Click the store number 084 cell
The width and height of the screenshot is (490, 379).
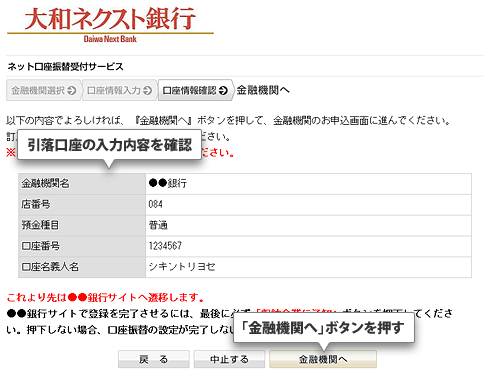[x=308, y=205]
